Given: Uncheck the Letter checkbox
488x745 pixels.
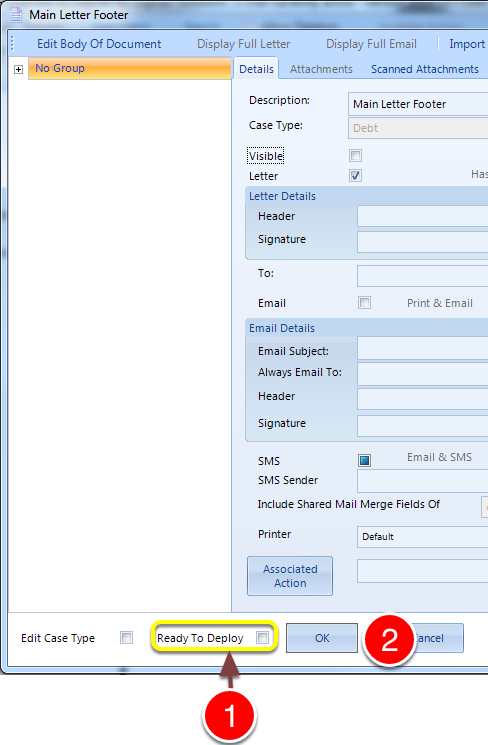Looking at the screenshot, I should (x=355, y=175).
